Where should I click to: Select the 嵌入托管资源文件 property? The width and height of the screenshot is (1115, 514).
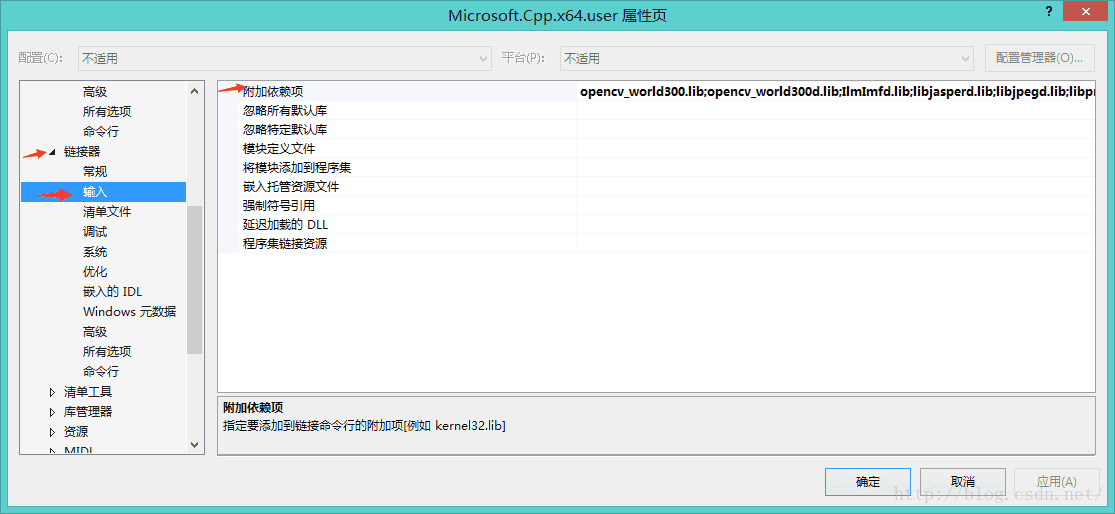pyautogui.click(x=291, y=186)
